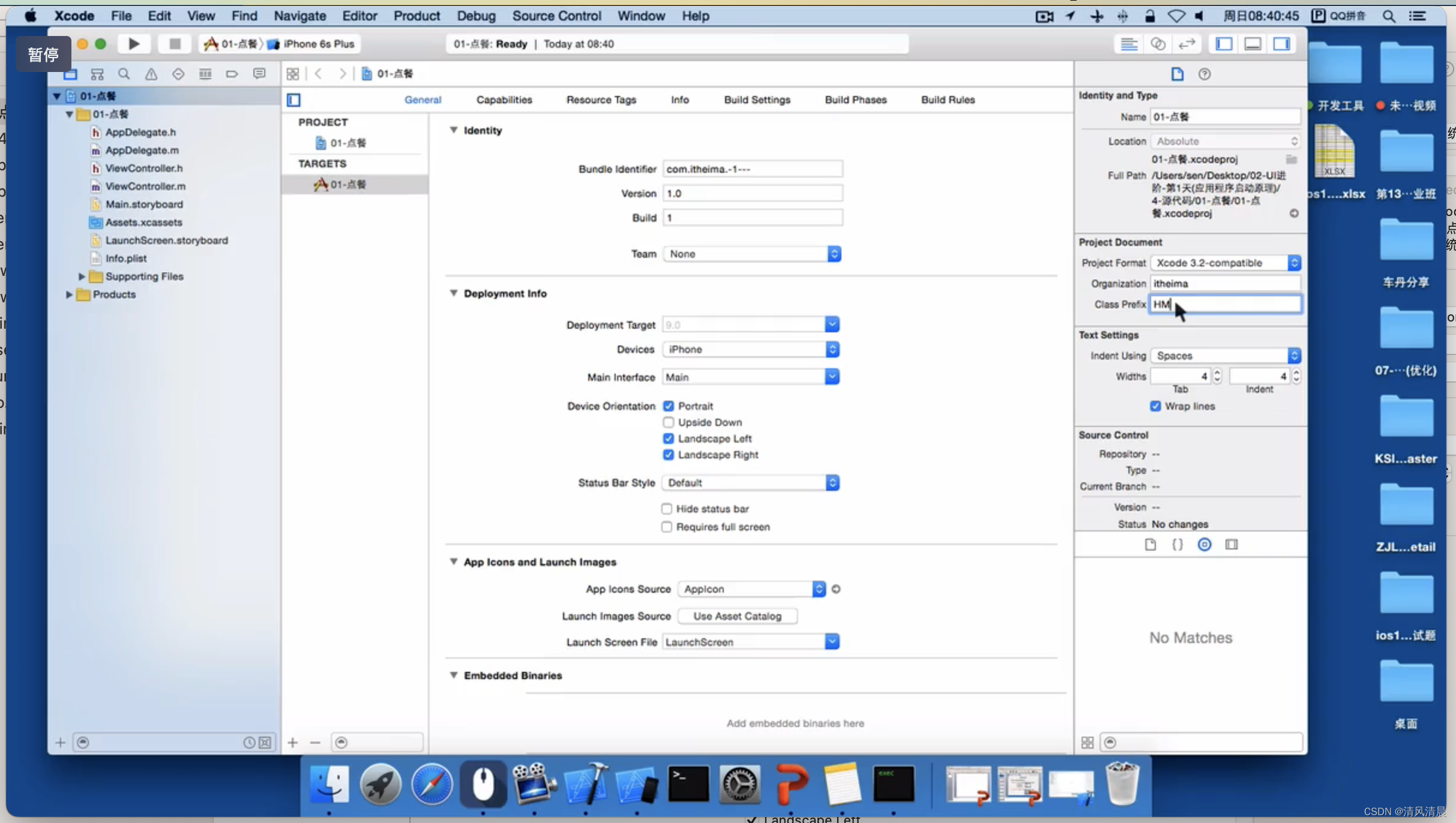This screenshot has height=823, width=1456.
Task: Stop the running scheme
Action: 175,44
